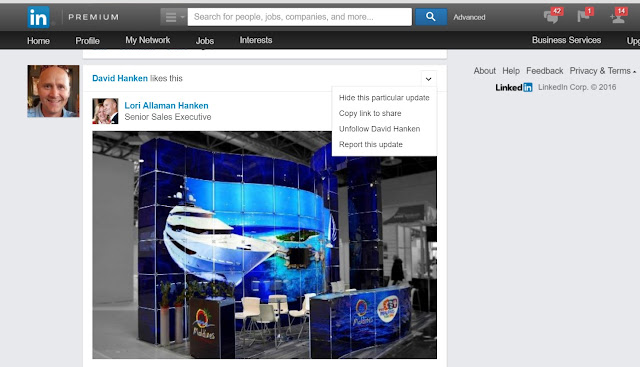Open the Interests menu item
The width and height of the screenshot is (640, 367).
[x=256, y=40]
